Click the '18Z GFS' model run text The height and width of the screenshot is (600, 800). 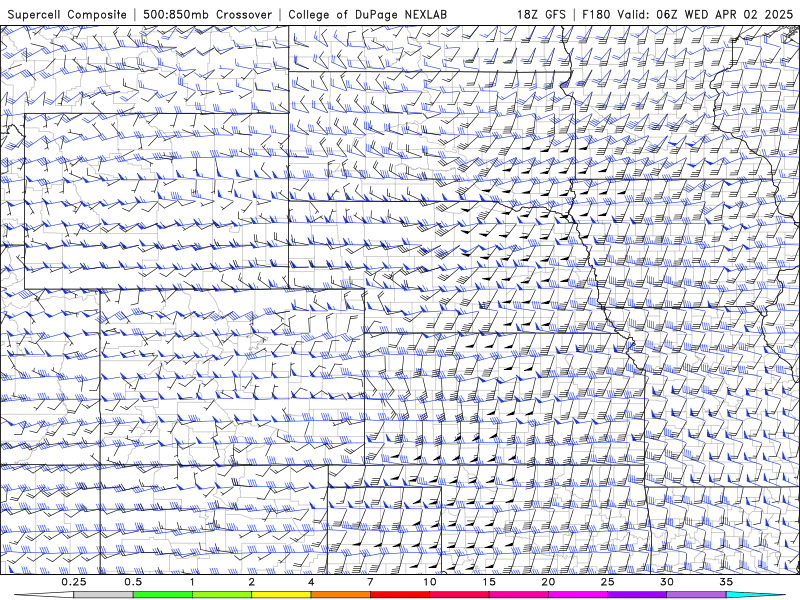click(x=541, y=14)
